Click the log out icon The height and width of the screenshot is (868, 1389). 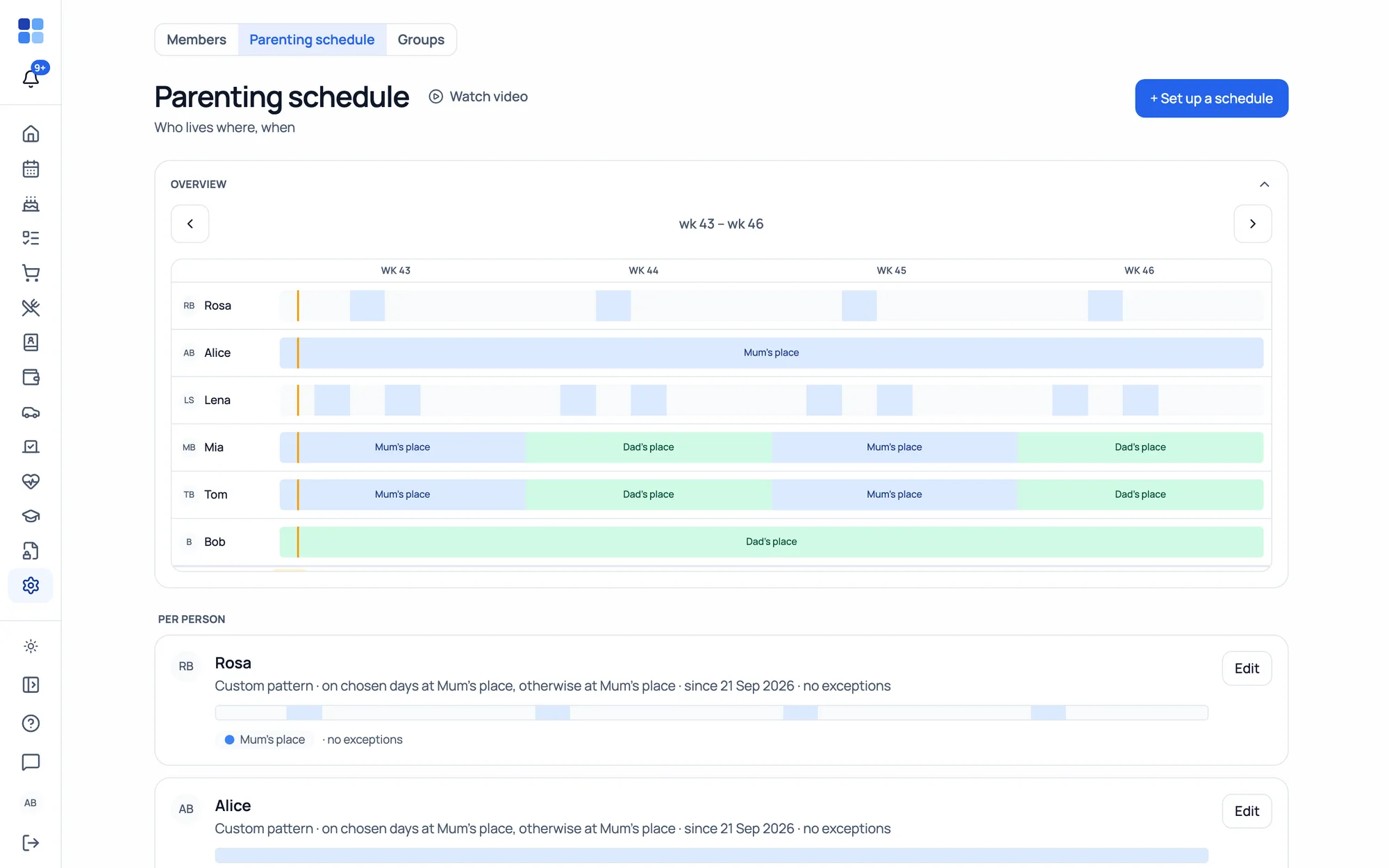[31, 843]
